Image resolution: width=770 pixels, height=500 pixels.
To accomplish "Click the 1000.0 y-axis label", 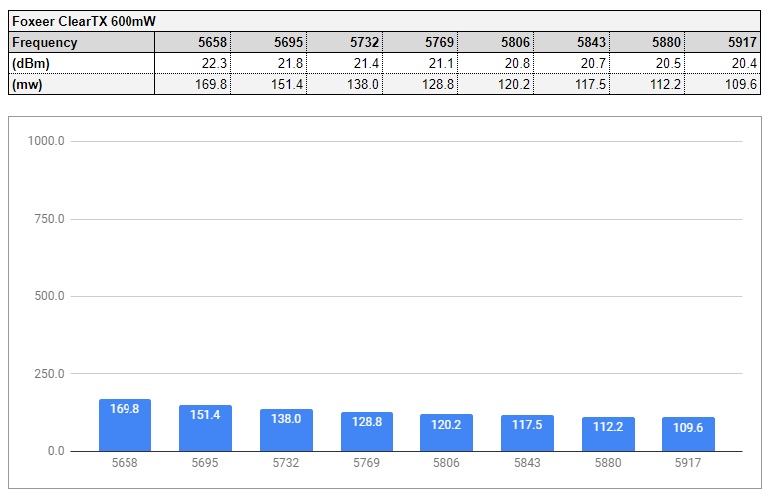I will pyautogui.click(x=46, y=141).
